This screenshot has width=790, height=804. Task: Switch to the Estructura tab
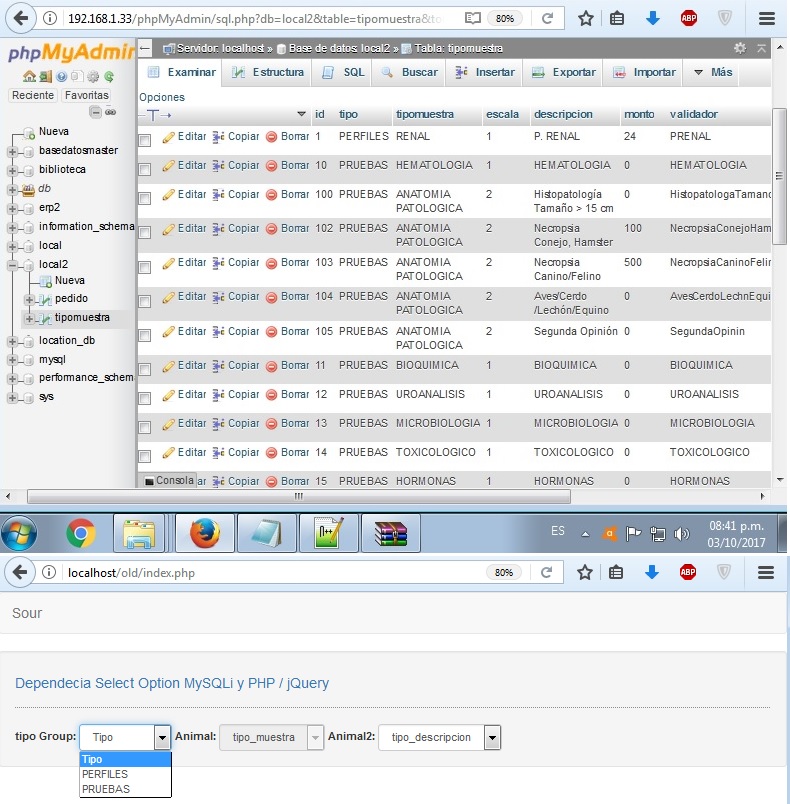coord(267,72)
